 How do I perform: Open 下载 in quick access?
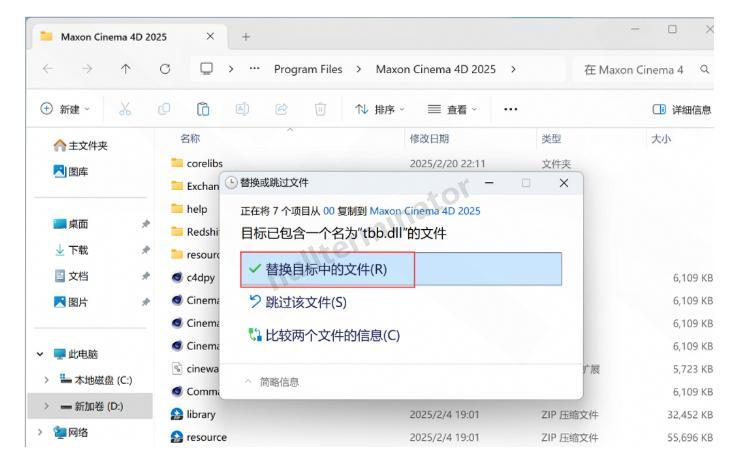[72, 250]
